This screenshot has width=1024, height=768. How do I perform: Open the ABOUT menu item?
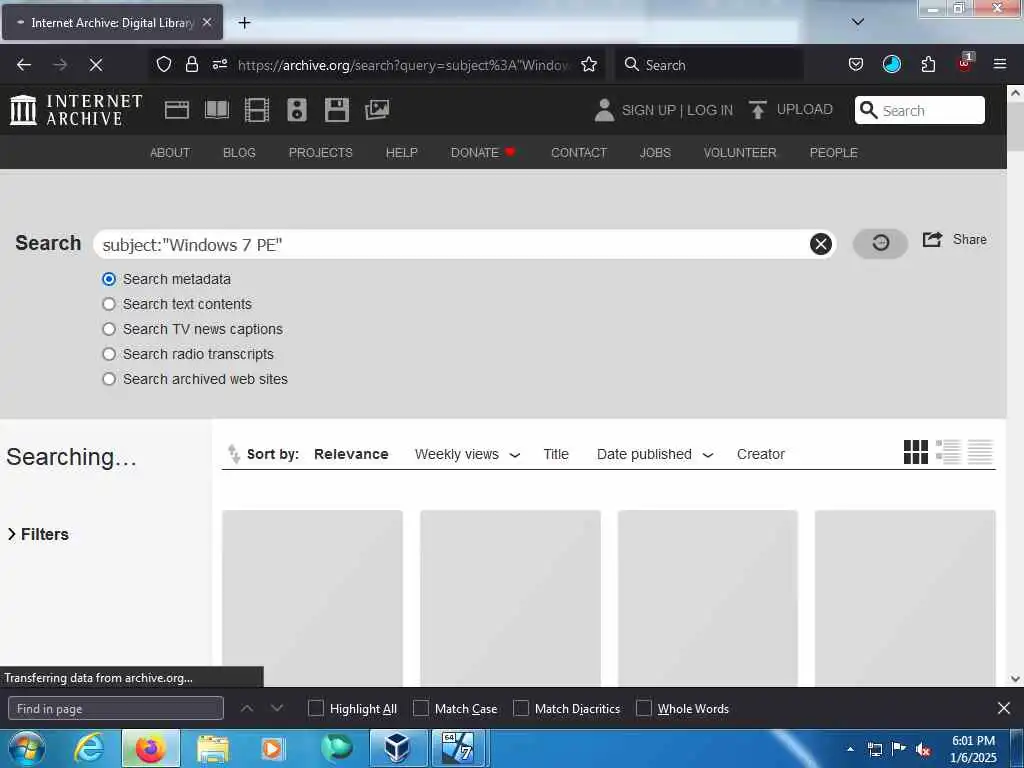170,152
